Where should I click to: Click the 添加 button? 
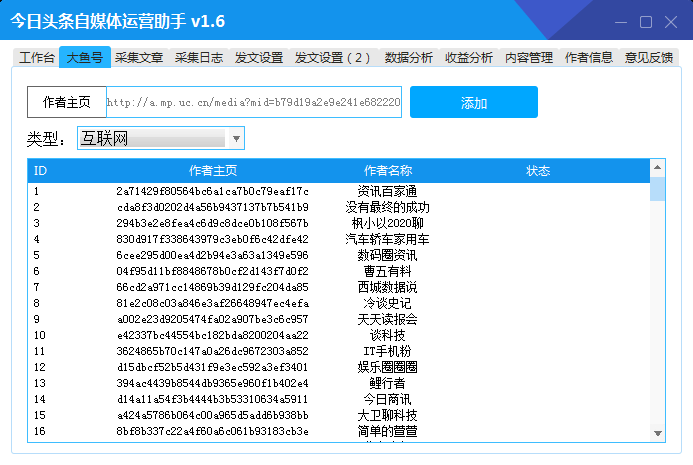(x=473, y=103)
